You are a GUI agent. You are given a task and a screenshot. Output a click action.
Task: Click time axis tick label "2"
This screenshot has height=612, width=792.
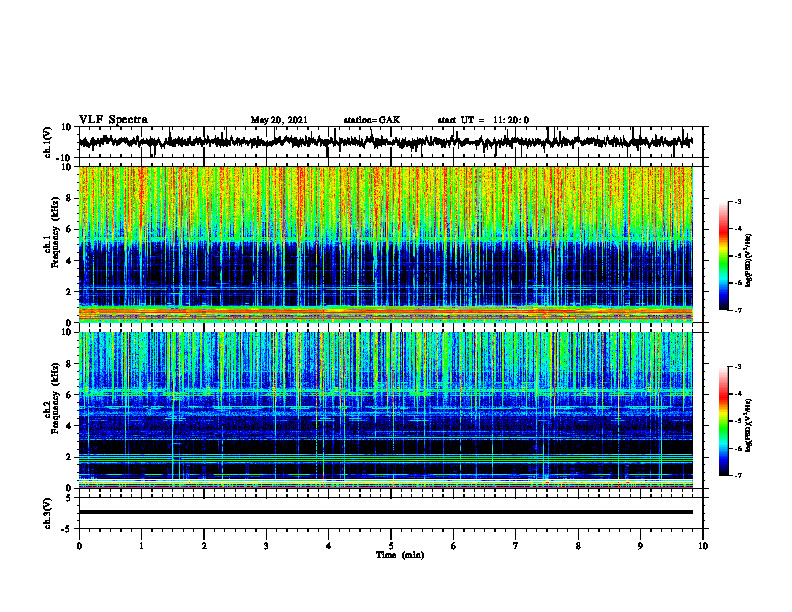click(204, 546)
